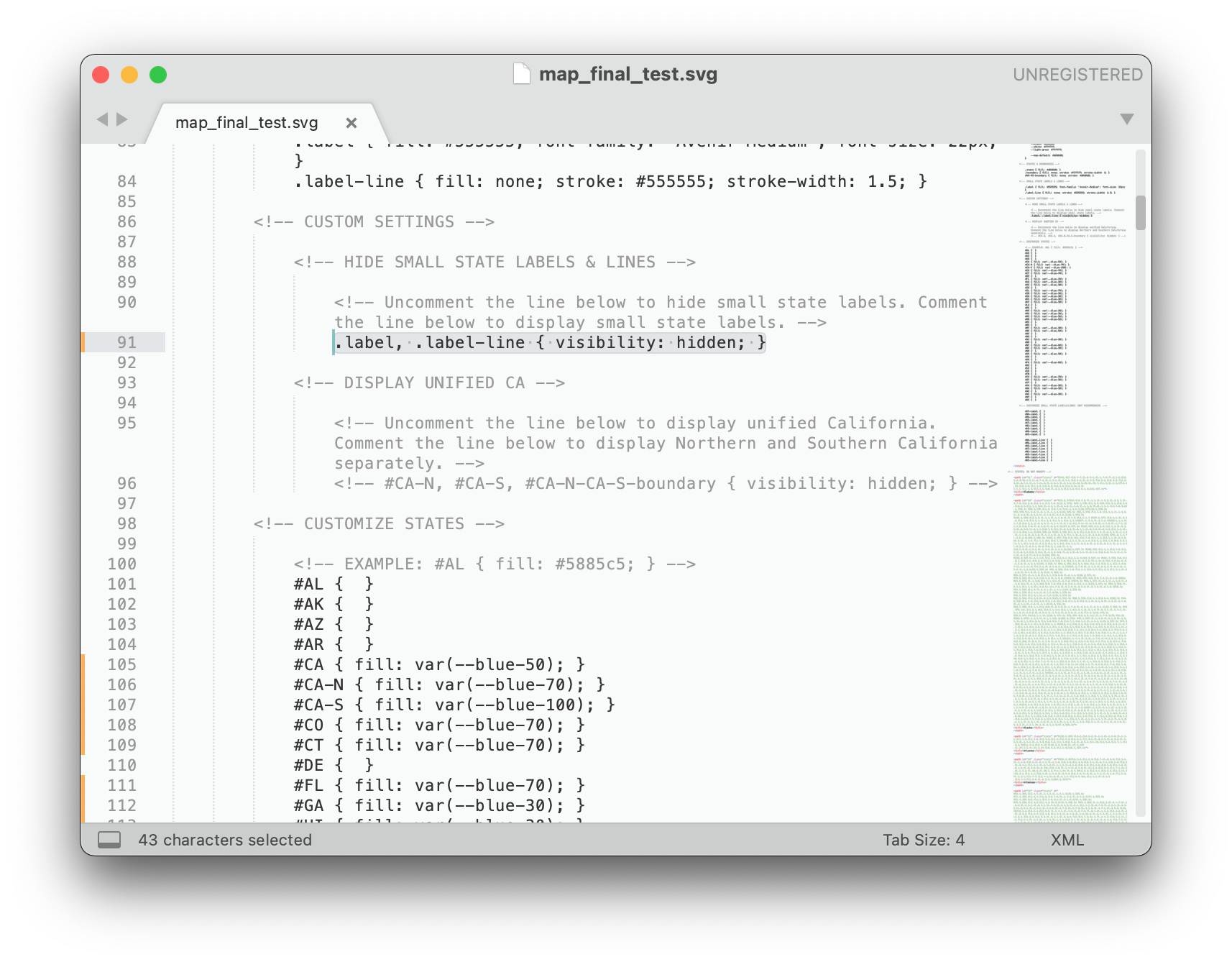
Task: Click the vertical scrollbar thumb
Action: tap(1140, 213)
